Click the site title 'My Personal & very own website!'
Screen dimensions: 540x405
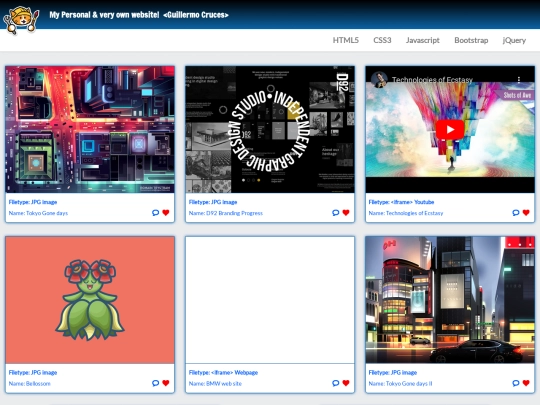104,15
